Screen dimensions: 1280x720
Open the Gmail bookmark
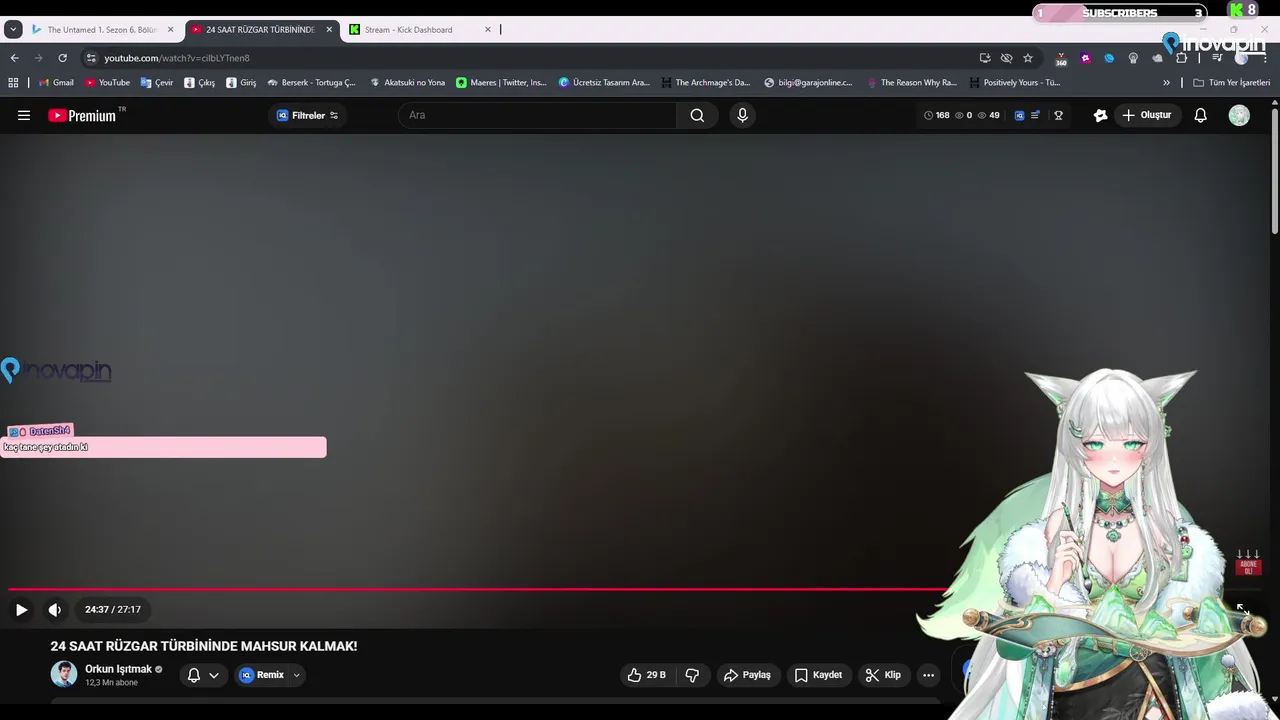(x=56, y=83)
